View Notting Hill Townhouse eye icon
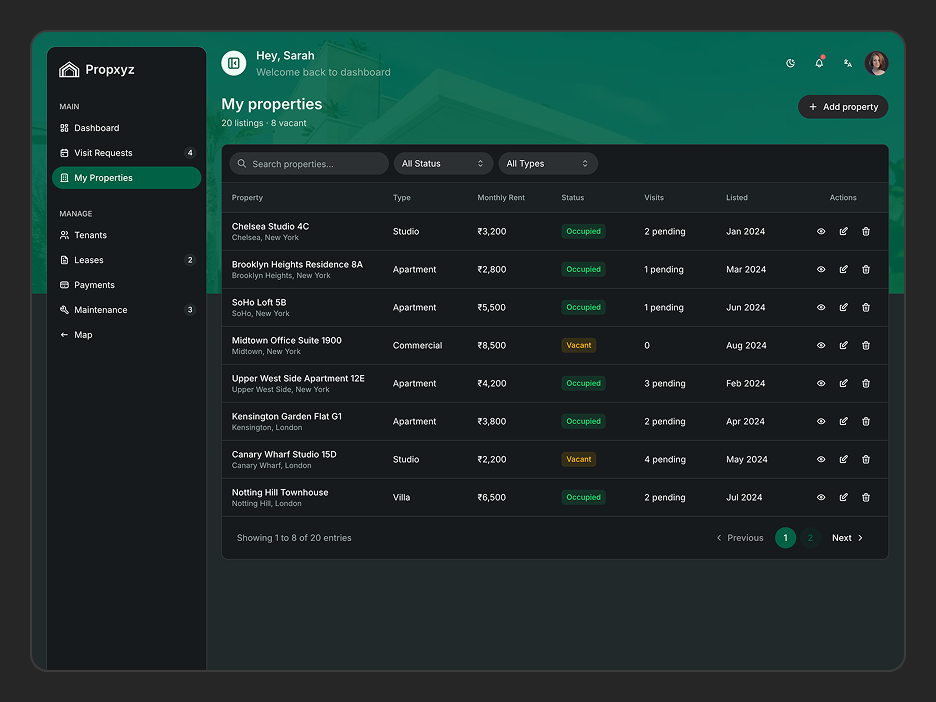This screenshot has width=936, height=702. point(821,498)
